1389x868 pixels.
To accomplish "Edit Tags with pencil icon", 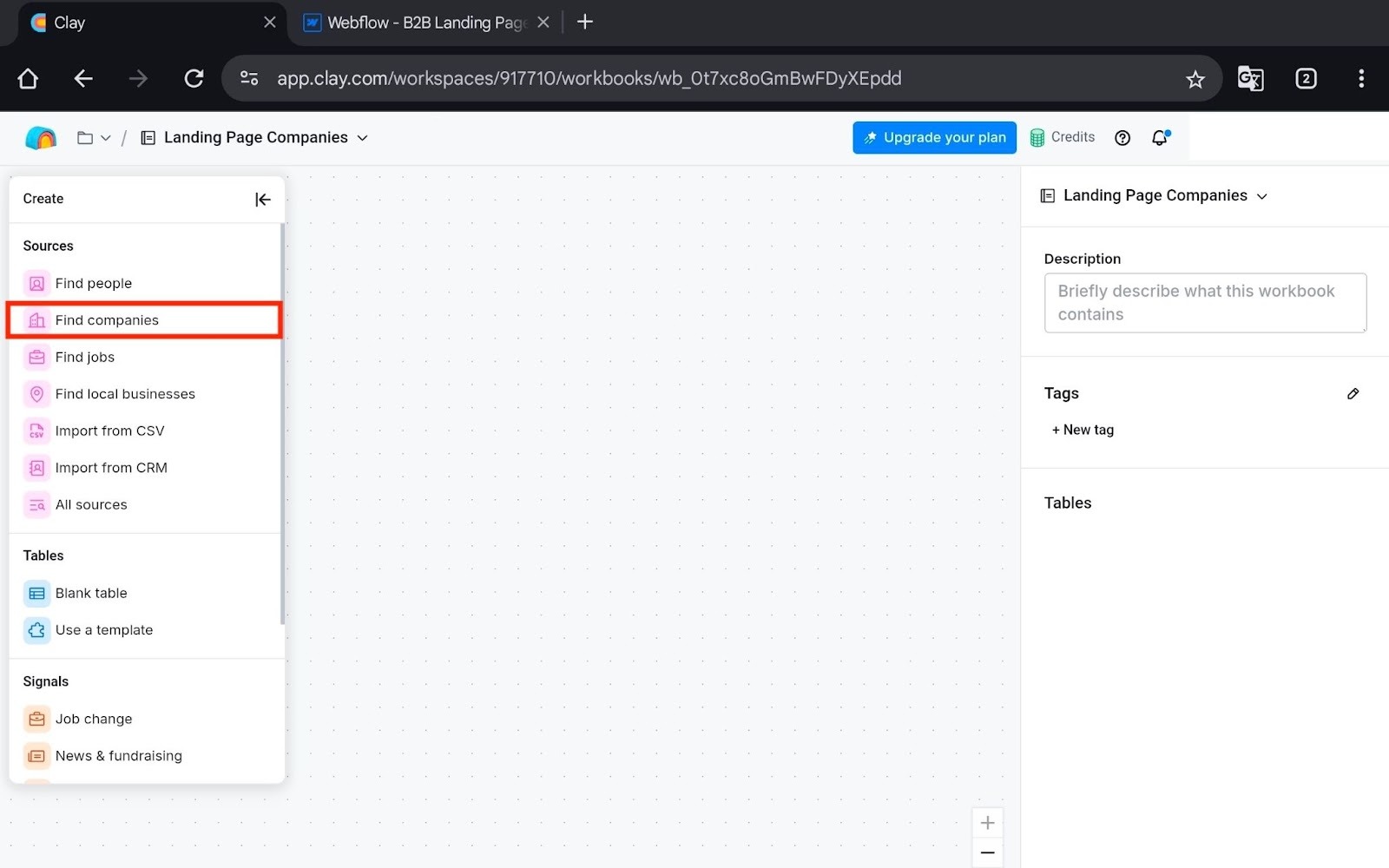I will point(1353,394).
